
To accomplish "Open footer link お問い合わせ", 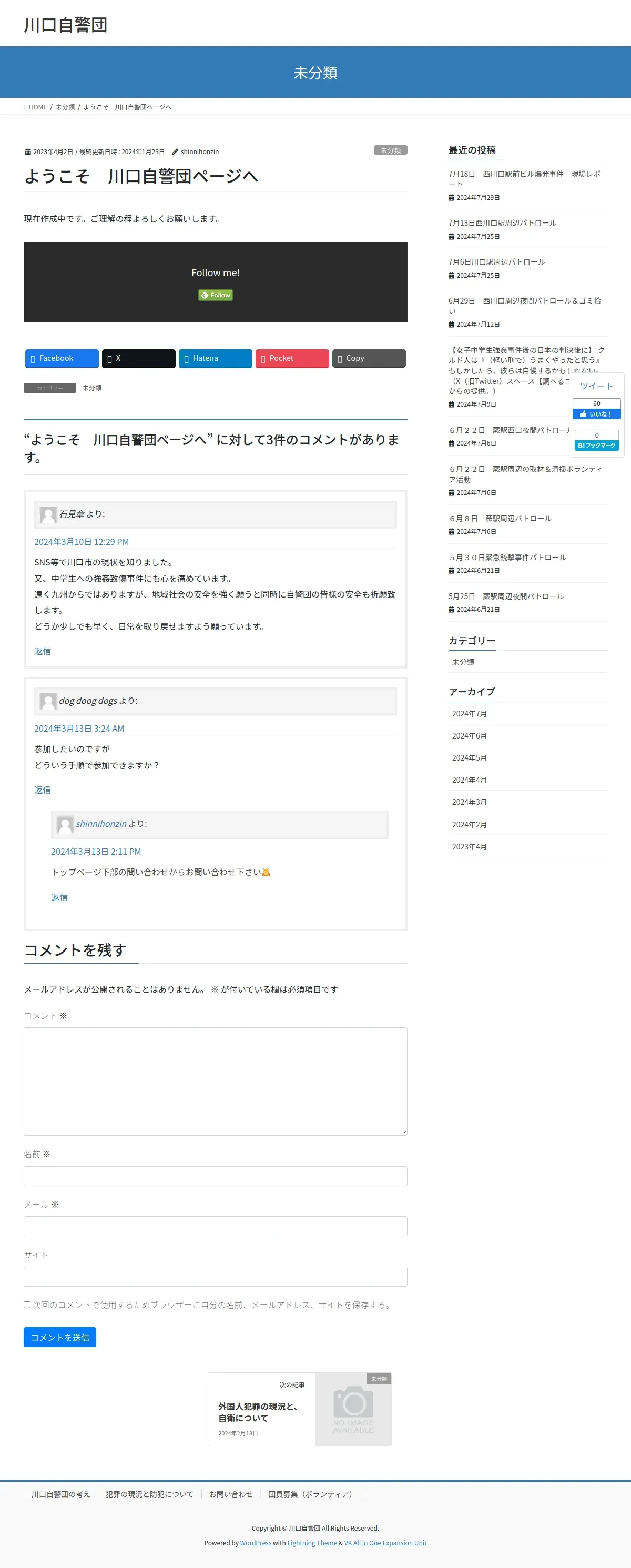I will [x=231, y=1494].
